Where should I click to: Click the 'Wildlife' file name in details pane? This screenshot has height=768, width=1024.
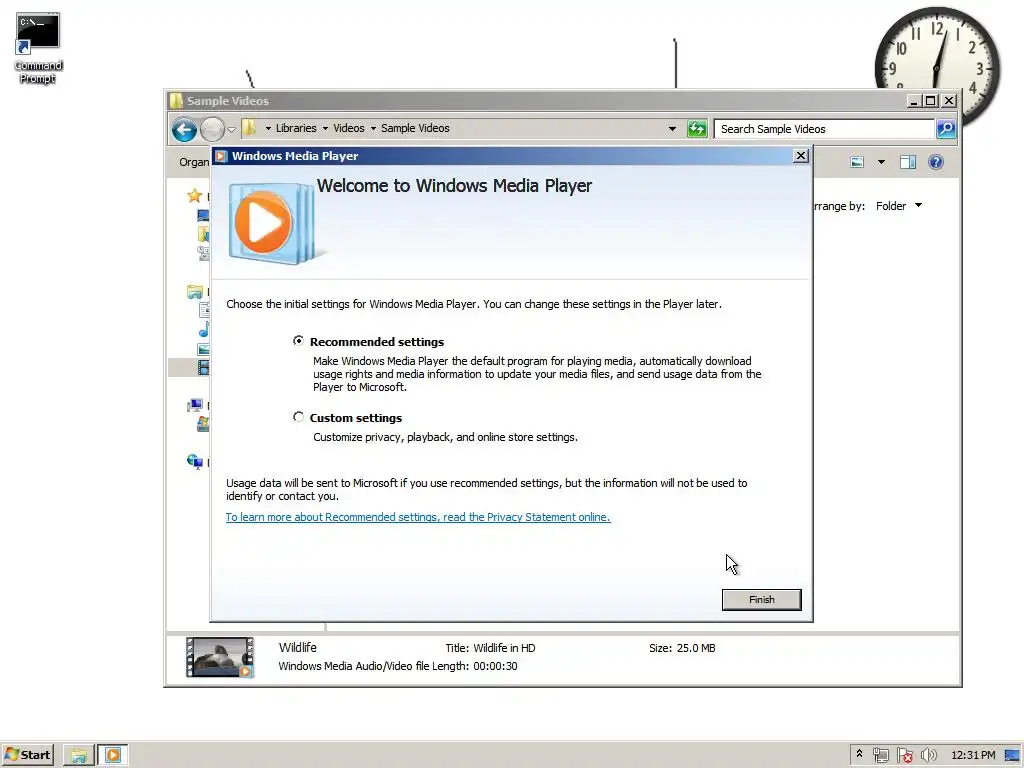(x=298, y=647)
